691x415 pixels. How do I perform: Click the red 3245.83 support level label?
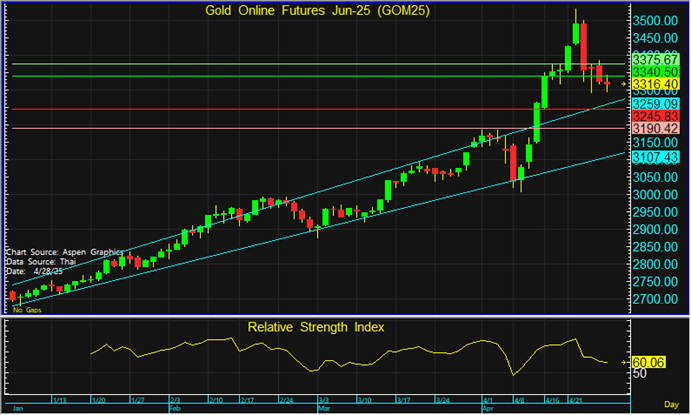coord(657,116)
